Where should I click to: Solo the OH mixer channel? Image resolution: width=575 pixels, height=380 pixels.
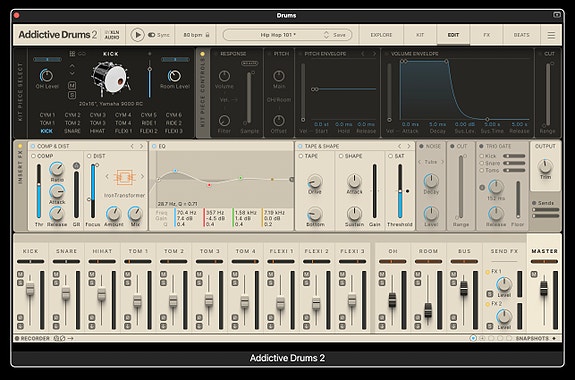click(x=382, y=283)
